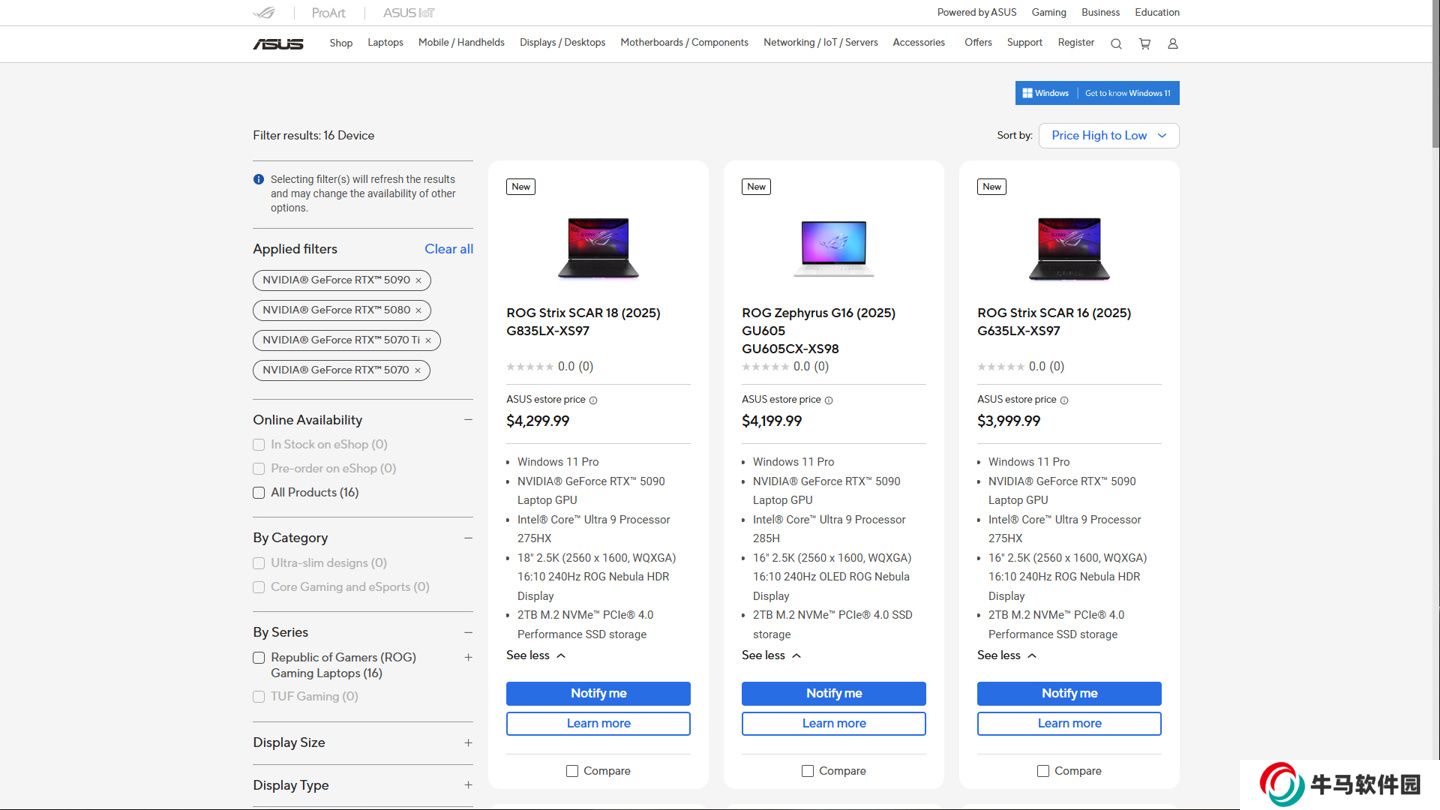Click the user account icon

click(x=1173, y=43)
